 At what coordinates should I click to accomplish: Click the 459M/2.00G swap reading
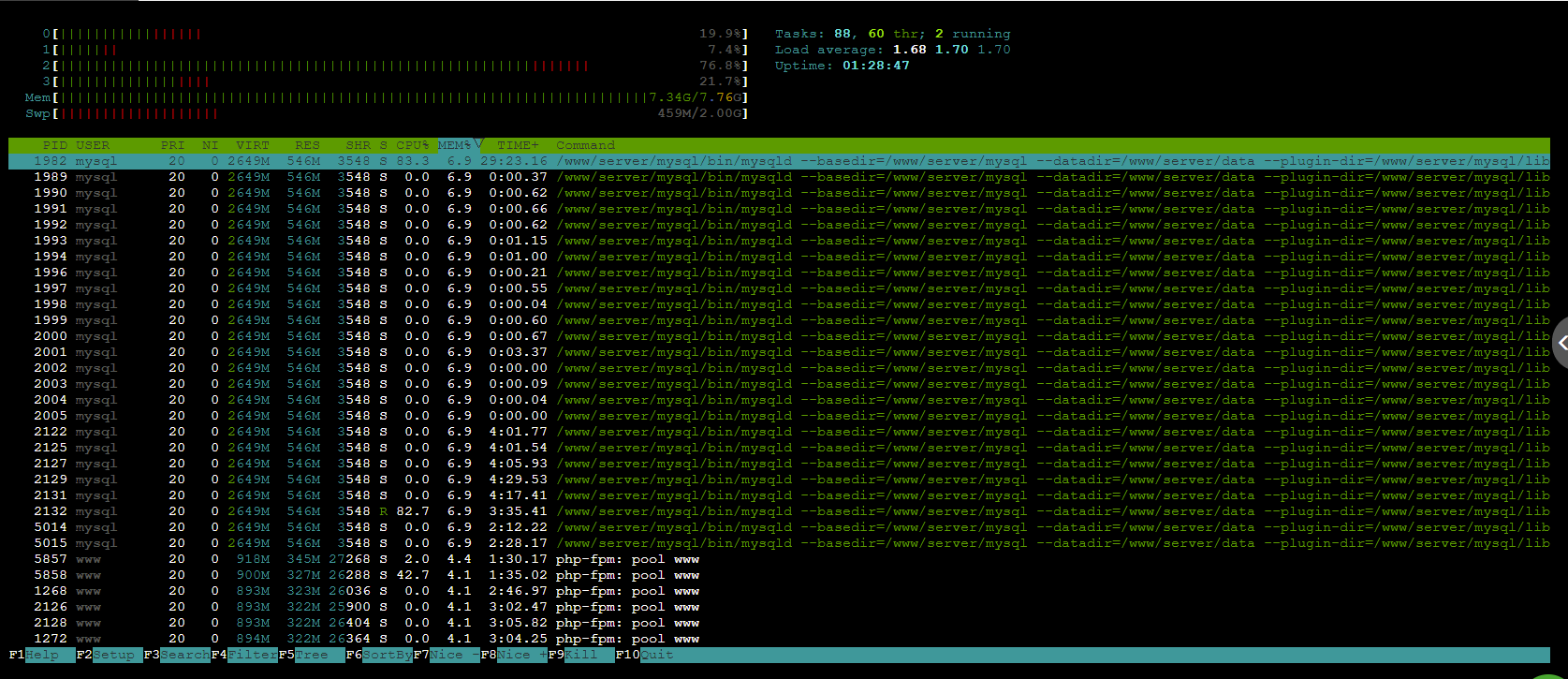click(x=700, y=113)
